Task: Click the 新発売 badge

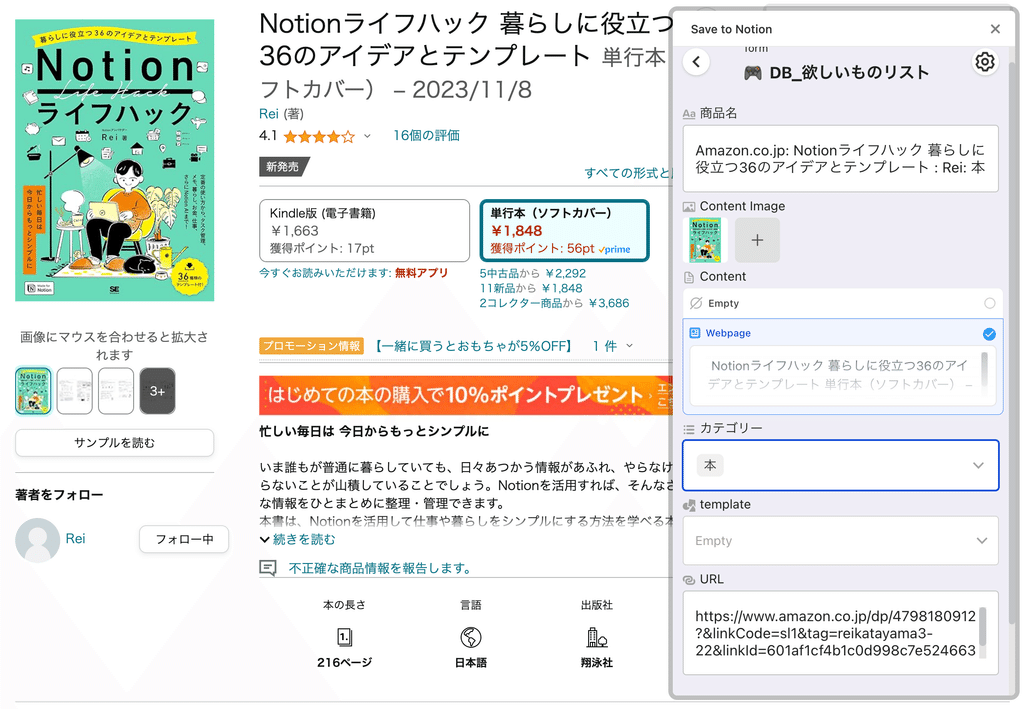Action: pos(283,167)
